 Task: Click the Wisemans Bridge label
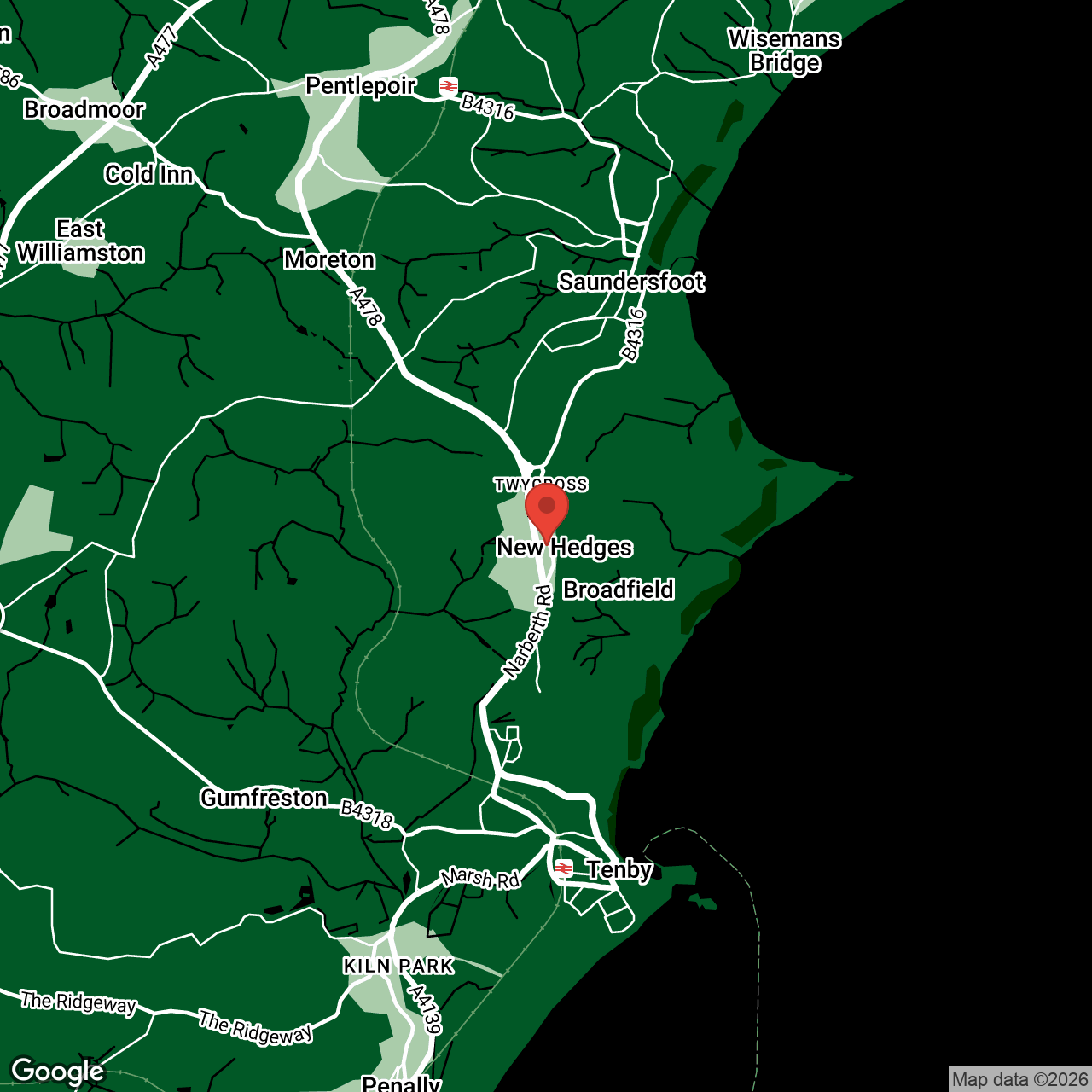tap(784, 51)
